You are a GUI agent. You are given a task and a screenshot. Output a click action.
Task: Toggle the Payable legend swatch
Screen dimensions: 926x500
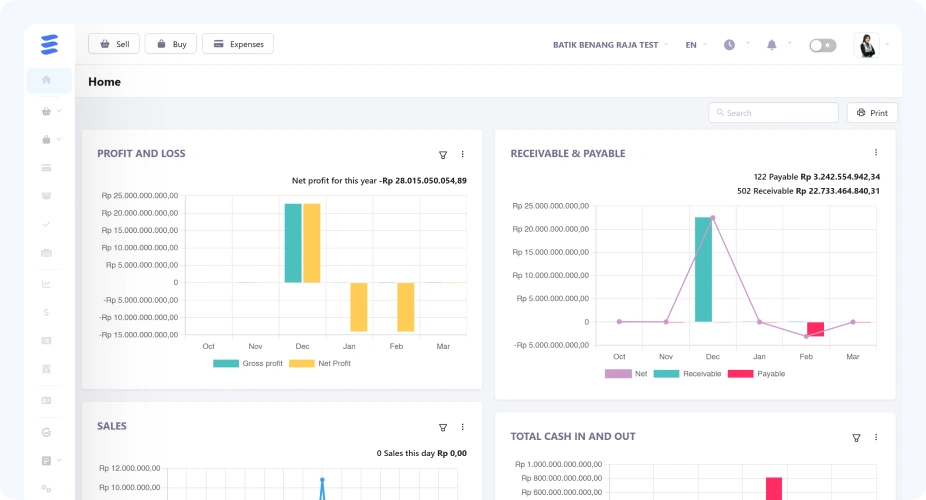[x=741, y=374]
